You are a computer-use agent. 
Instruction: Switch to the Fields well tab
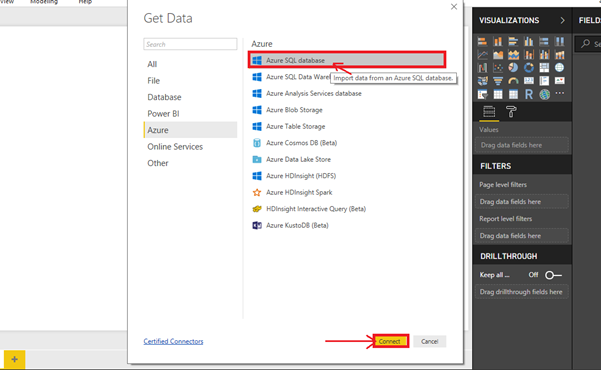coord(489,112)
